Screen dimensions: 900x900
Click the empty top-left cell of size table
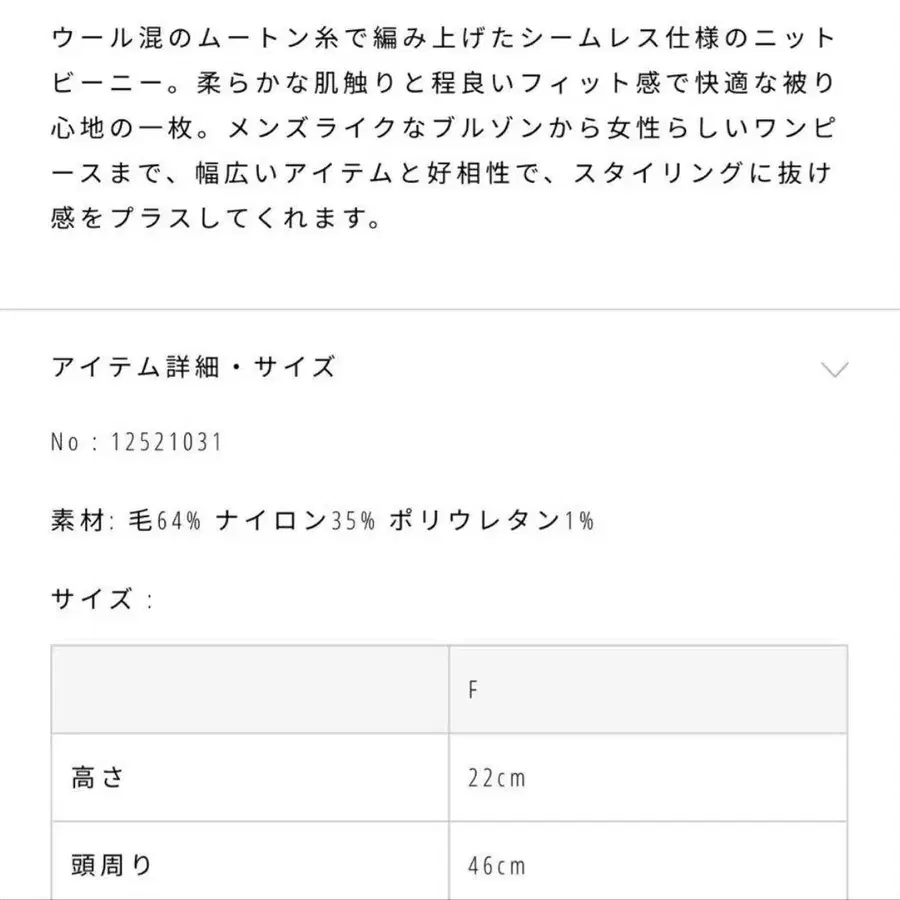coord(250,688)
